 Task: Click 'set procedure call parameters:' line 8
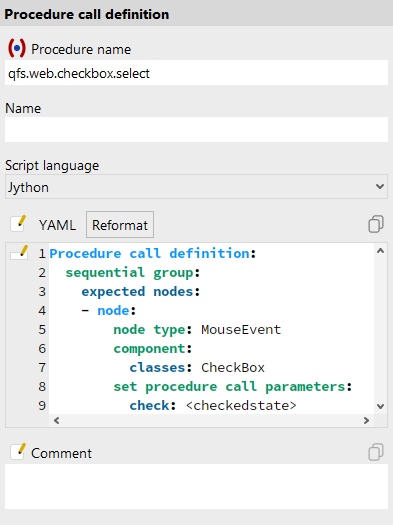[x=233, y=387]
